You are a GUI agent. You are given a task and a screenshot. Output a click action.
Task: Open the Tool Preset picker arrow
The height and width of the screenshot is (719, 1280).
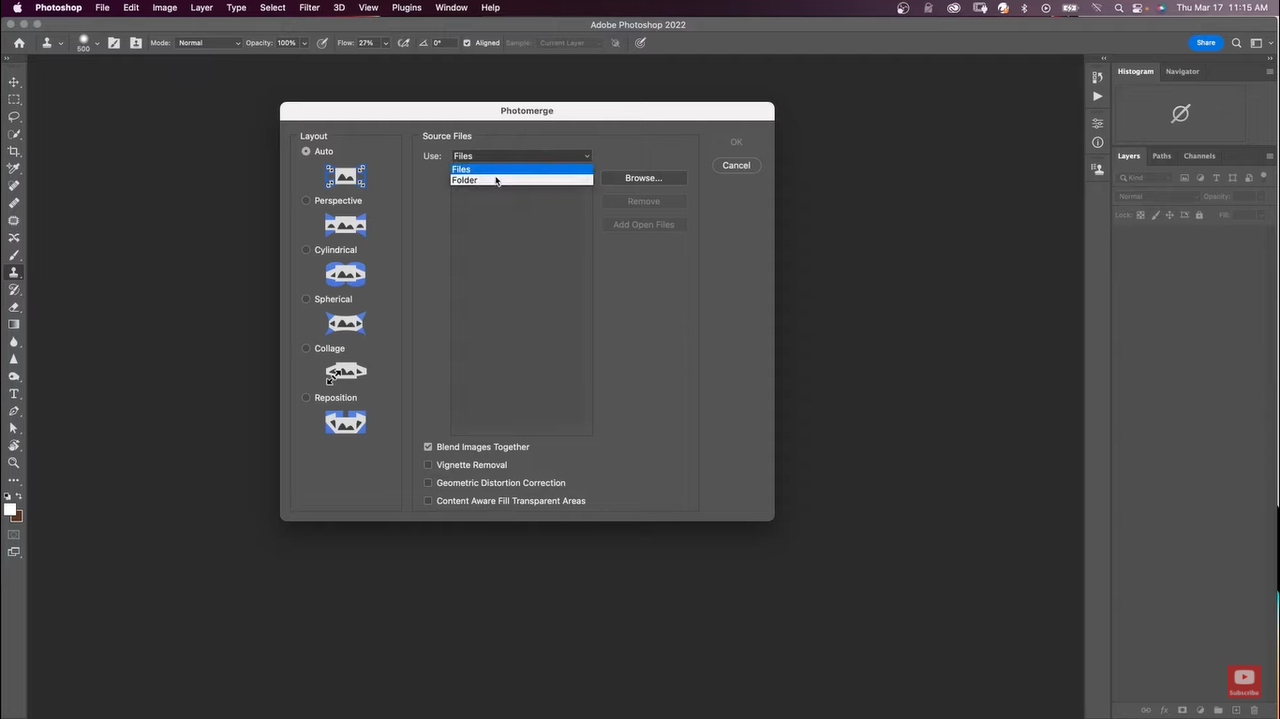61,43
